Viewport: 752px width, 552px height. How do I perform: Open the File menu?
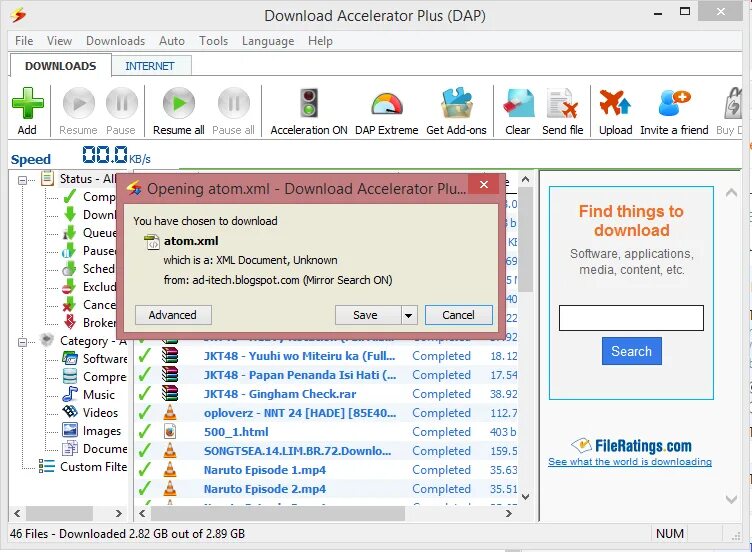24,41
